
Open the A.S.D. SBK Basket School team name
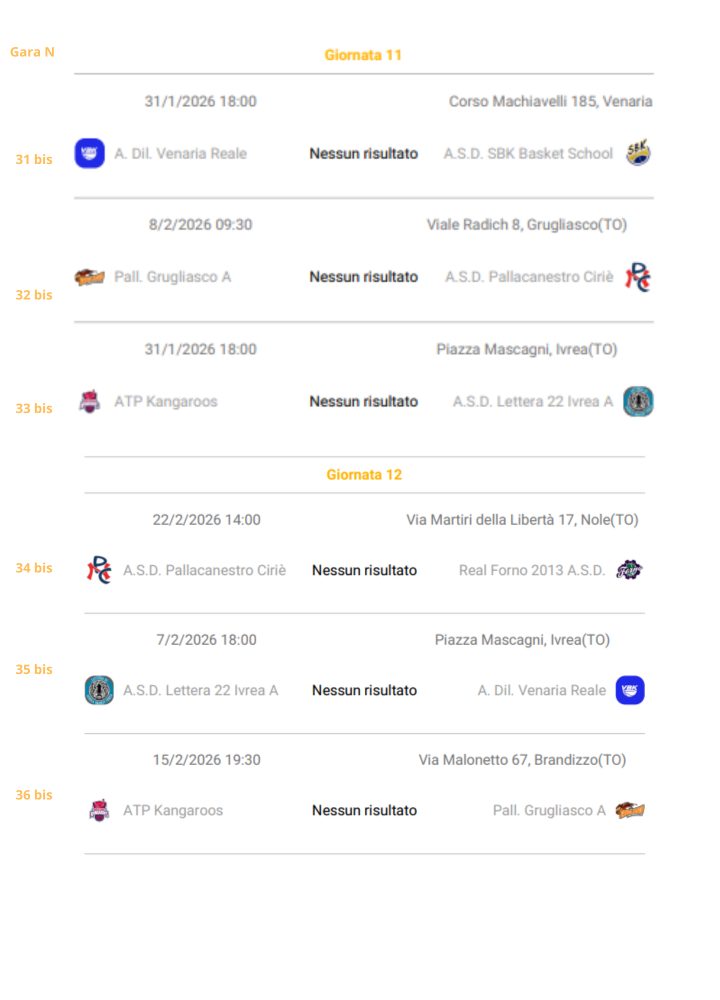tap(528, 154)
